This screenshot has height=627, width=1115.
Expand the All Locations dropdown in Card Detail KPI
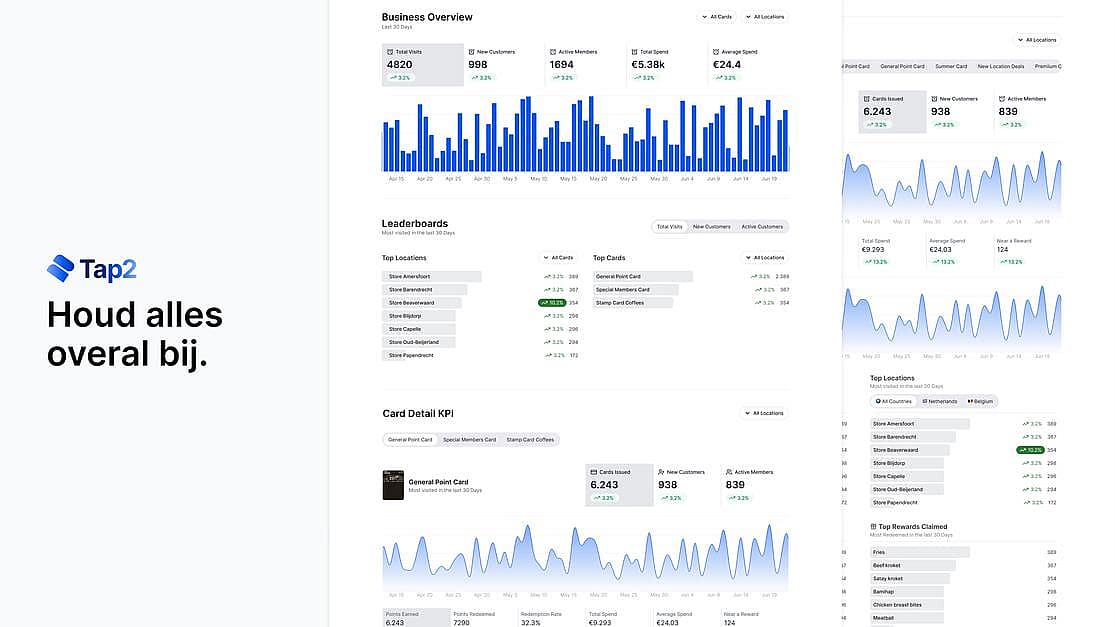[x=764, y=413]
